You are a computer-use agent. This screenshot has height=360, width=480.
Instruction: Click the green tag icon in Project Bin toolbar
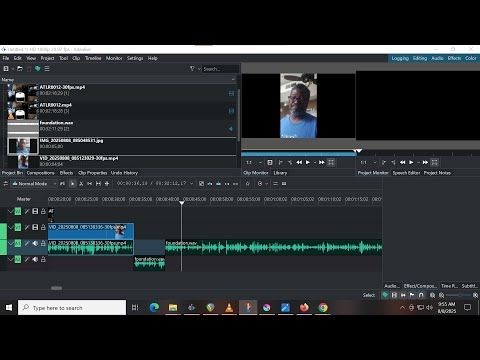click(x=38, y=68)
